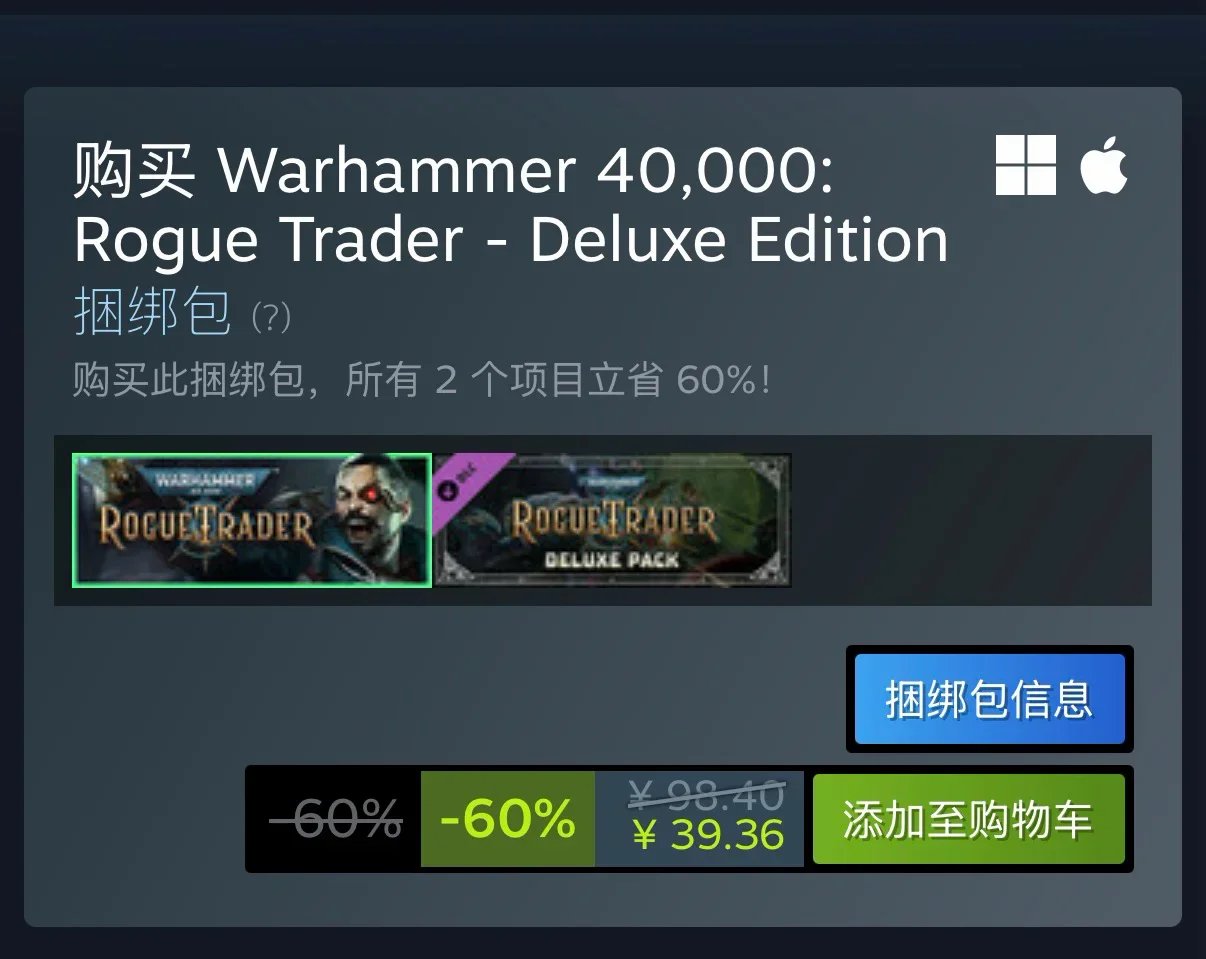Click the DELUXE PACK caption on the second banner
Image resolution: width=1206 pixels, height=959 pixels.
tap(611, 560)
